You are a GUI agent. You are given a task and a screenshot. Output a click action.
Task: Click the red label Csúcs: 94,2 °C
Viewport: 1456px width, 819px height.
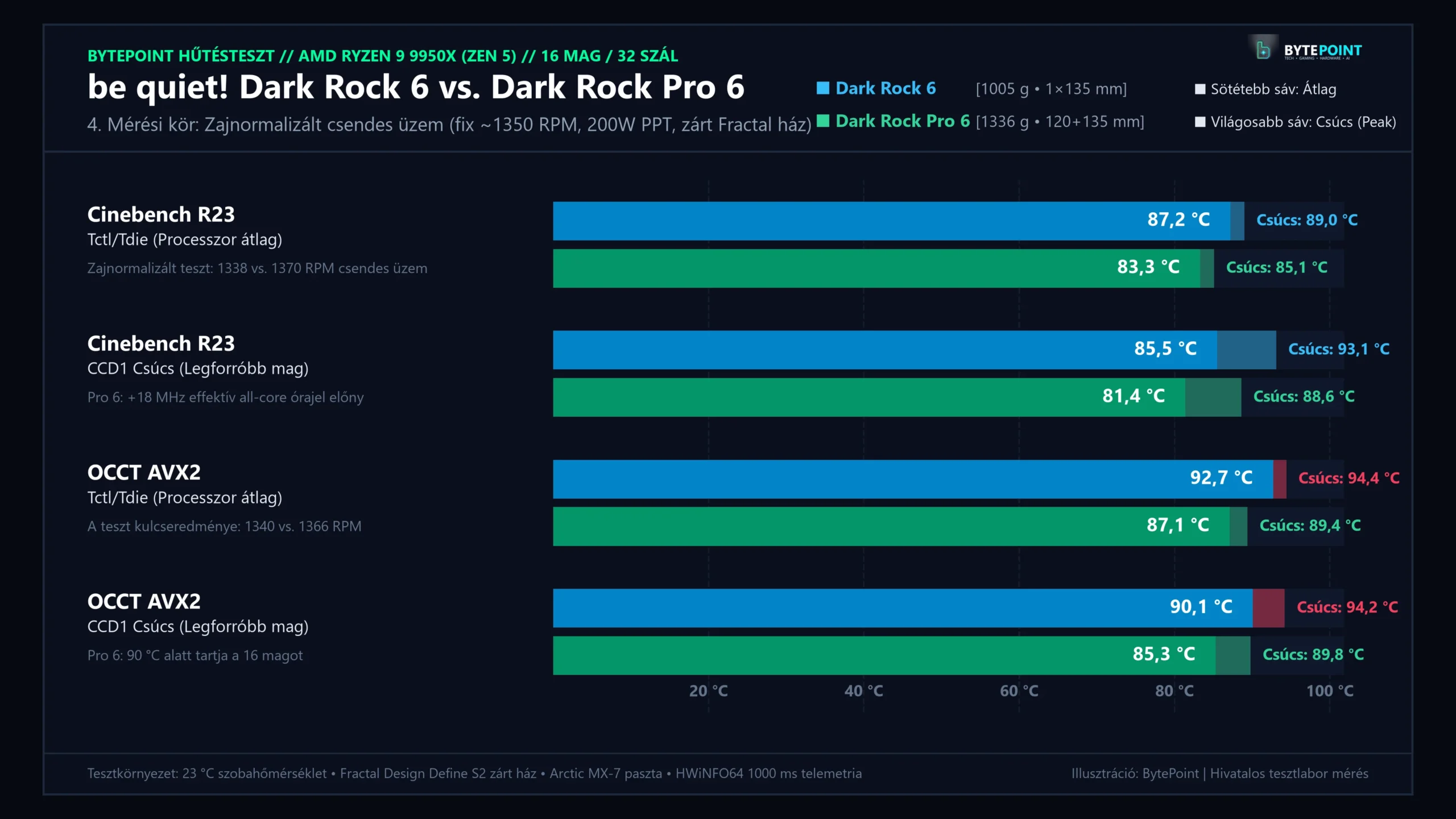tap(1347, 607)
